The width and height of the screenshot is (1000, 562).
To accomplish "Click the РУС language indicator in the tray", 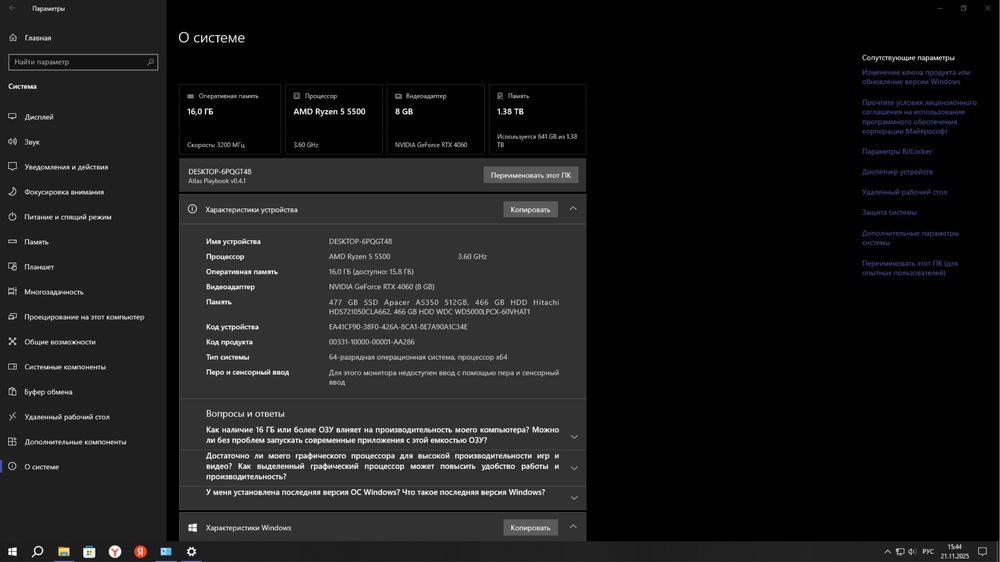I will click(928, 552).
